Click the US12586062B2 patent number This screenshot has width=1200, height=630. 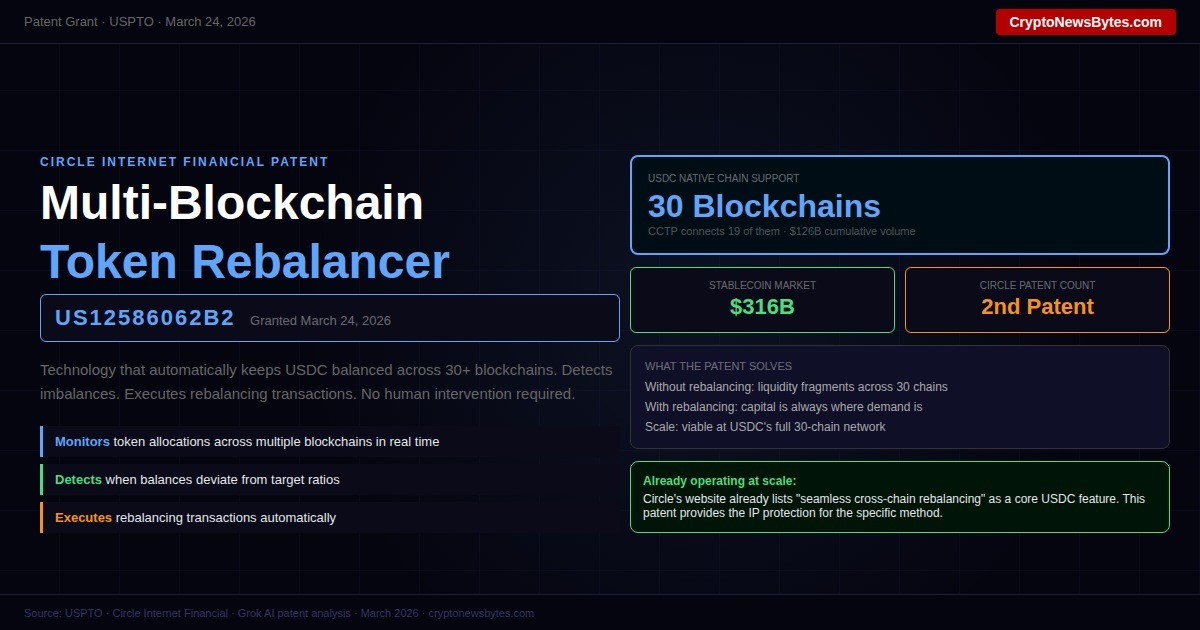pos(145,319)
